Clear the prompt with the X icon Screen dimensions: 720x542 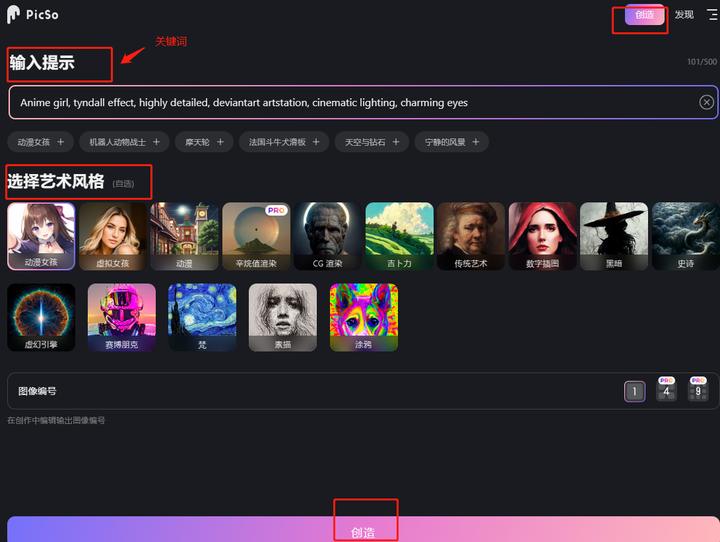pyautogui.click(x=706, y=102)
